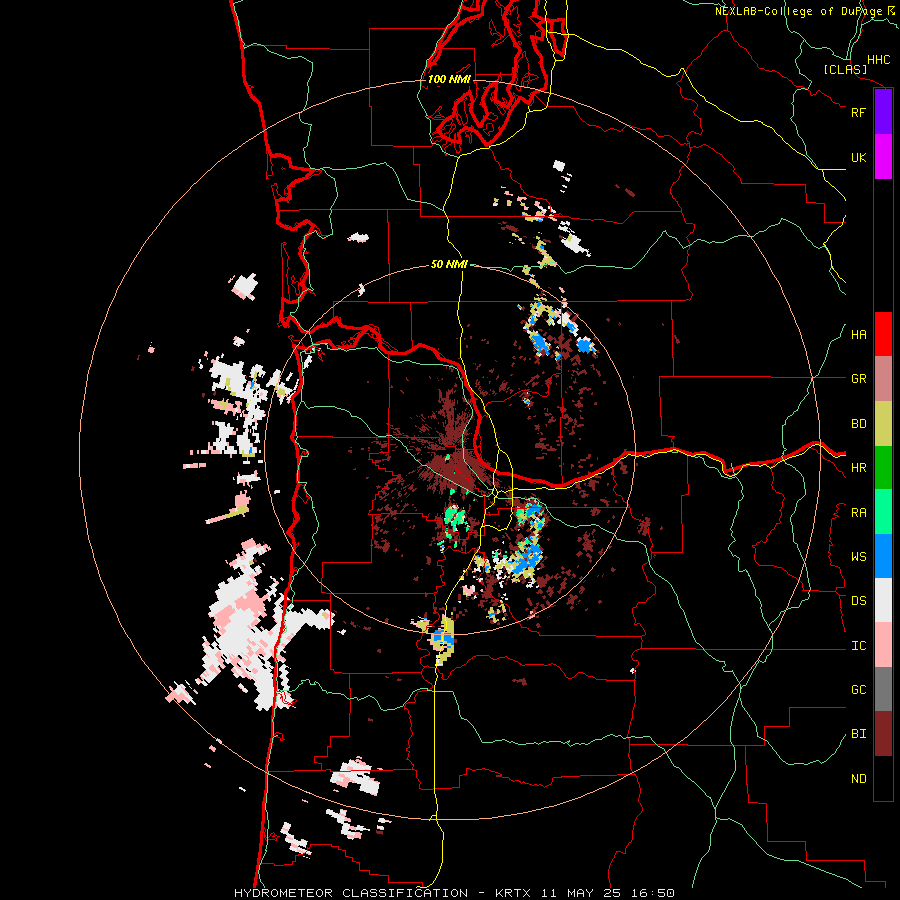Click the UK magenta legend swatch
Image resolution: width=900 pixels, height=900 pixels.
(x=883, y=157)
